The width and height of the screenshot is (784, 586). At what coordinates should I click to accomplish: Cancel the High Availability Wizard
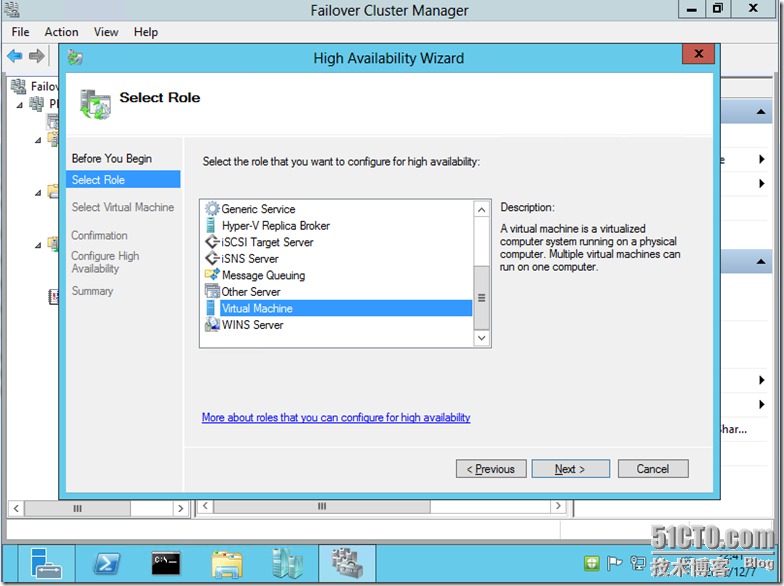653,469
